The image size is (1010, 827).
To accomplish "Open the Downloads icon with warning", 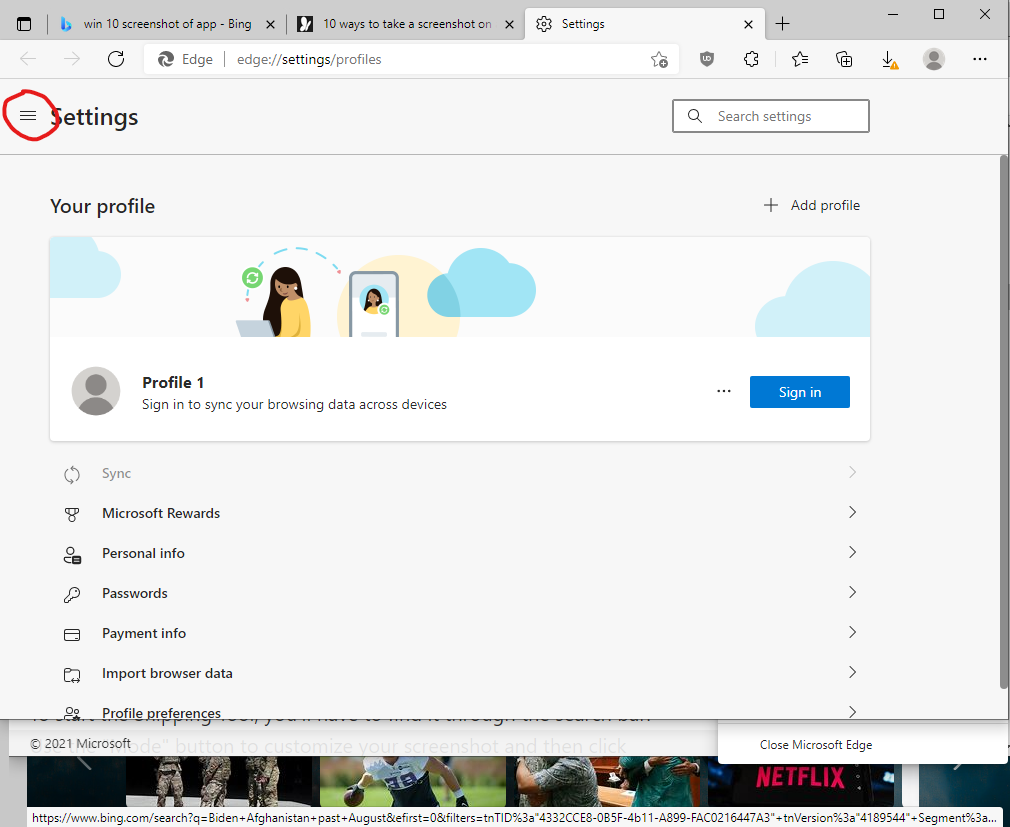I will click(889, 60).
